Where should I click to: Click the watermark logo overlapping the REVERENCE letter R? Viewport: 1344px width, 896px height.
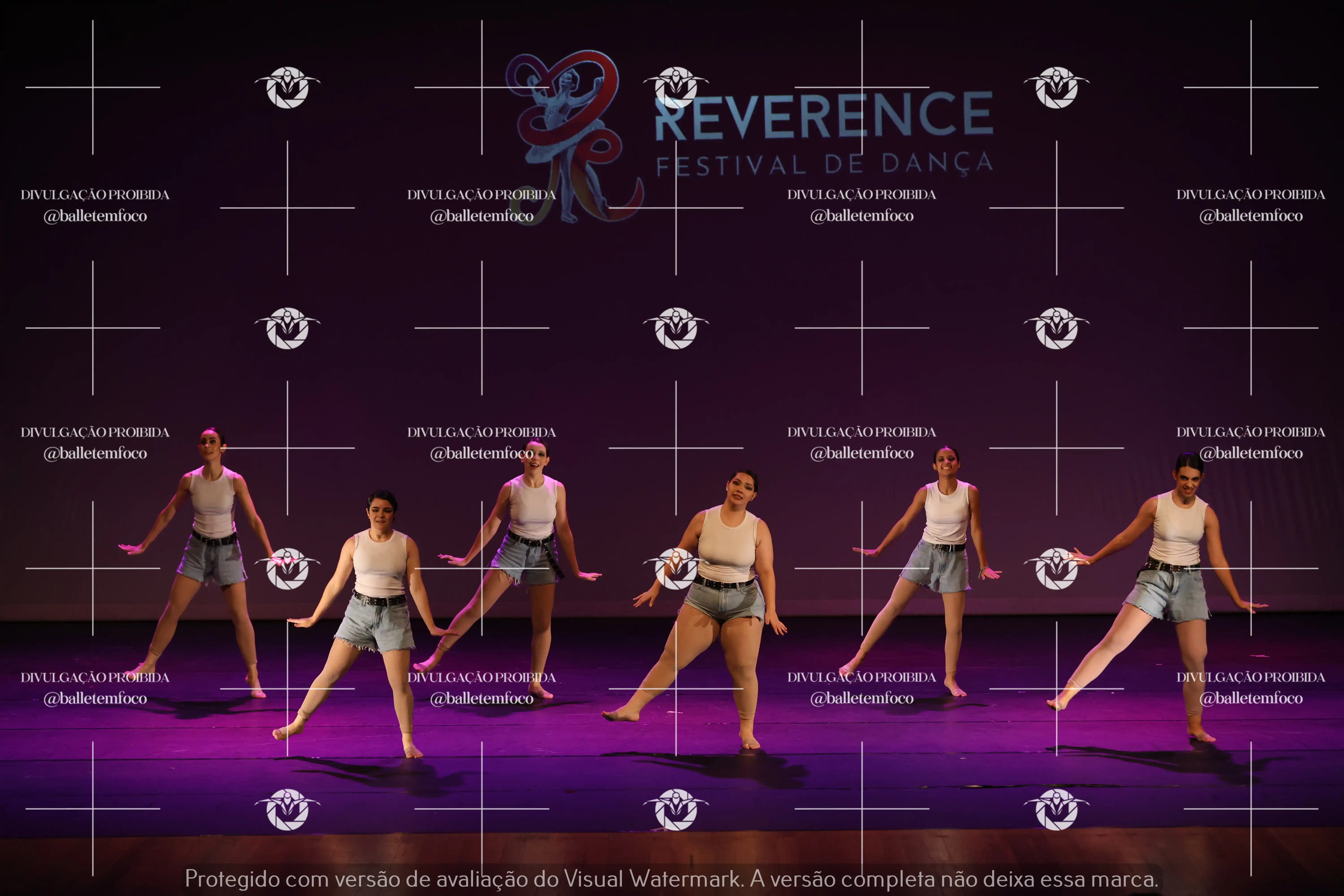click(x=676, y=87)
